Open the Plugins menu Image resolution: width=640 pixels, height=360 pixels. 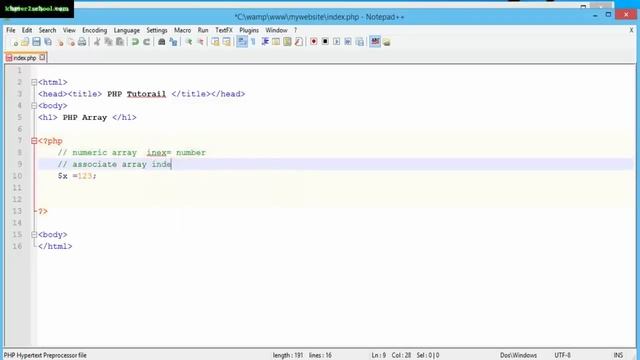pos(249,30)
